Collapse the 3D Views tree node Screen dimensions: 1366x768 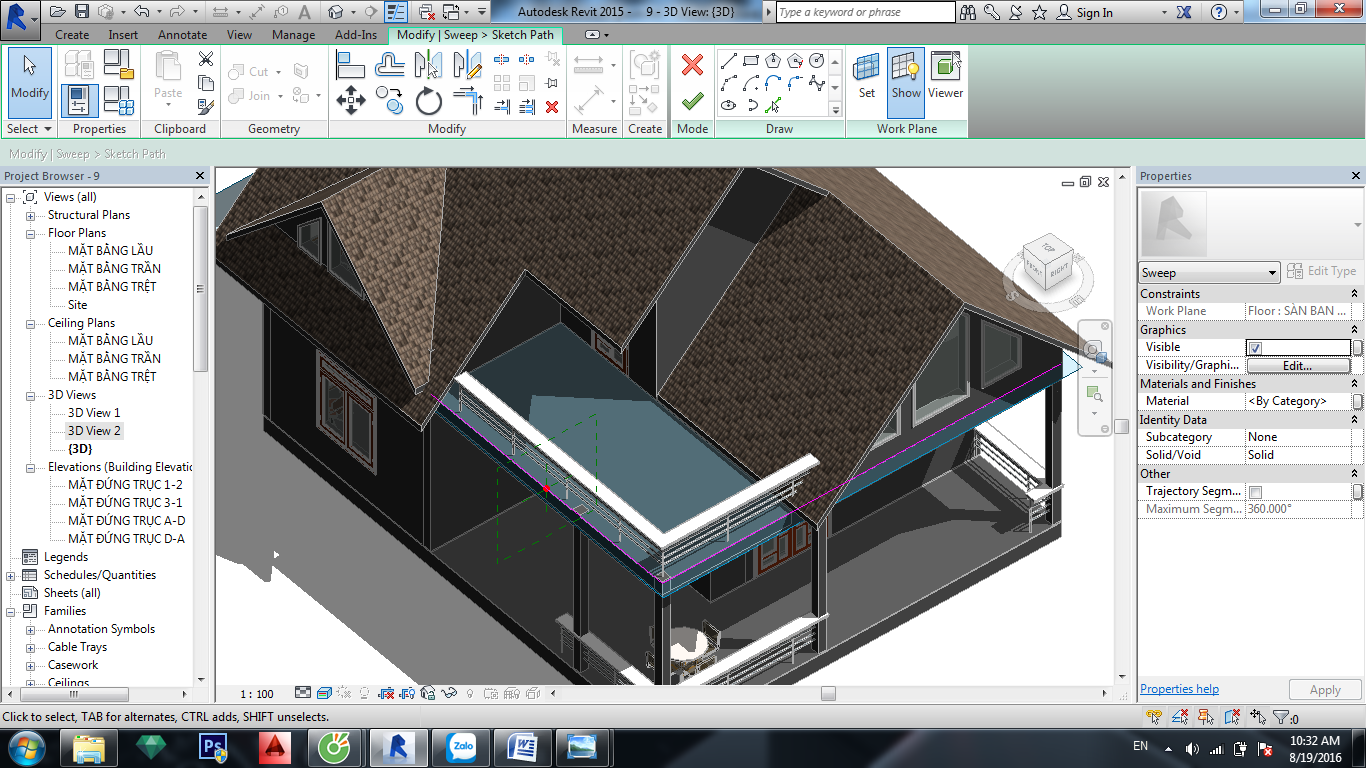(30, 395)
